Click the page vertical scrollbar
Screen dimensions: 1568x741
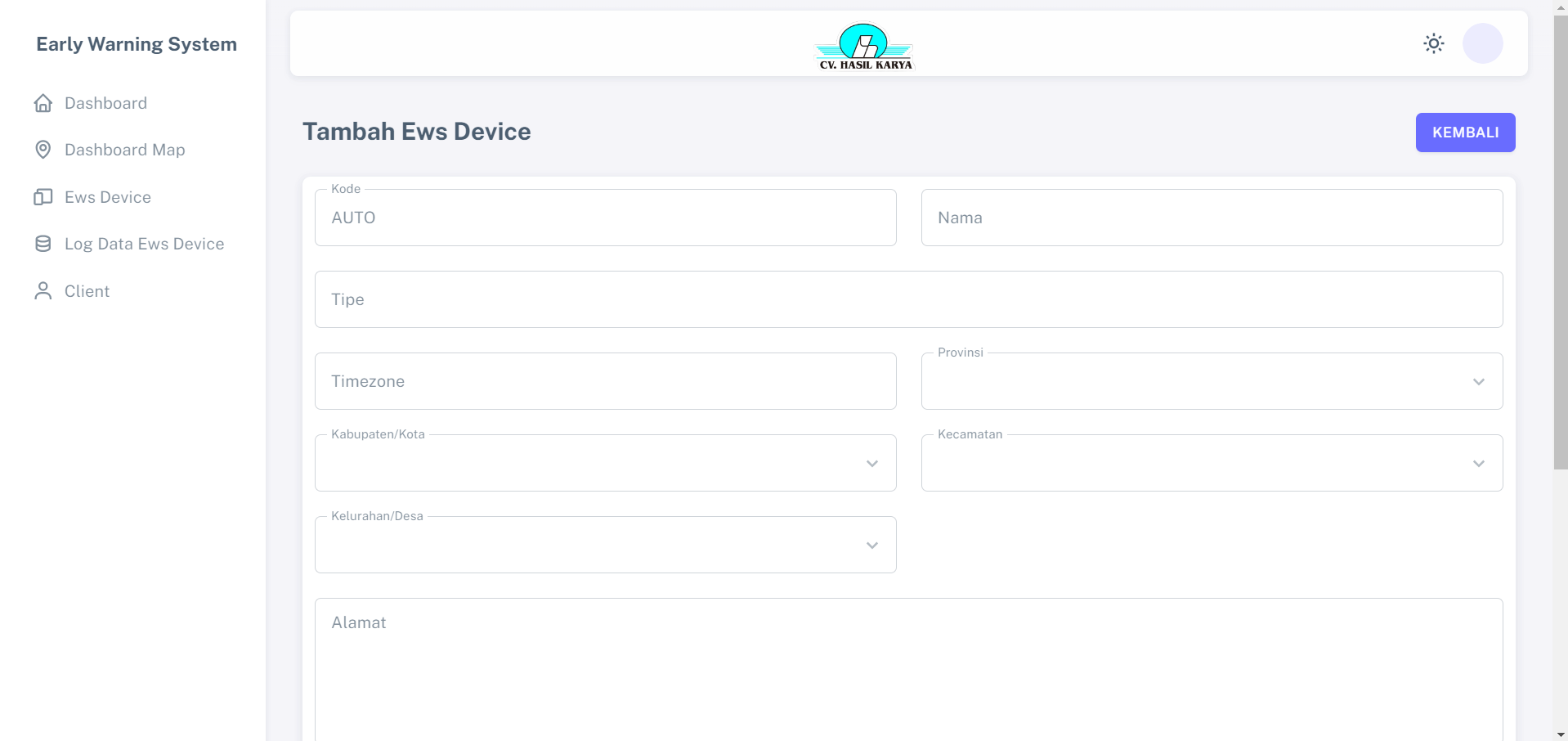click(1560, 245)
